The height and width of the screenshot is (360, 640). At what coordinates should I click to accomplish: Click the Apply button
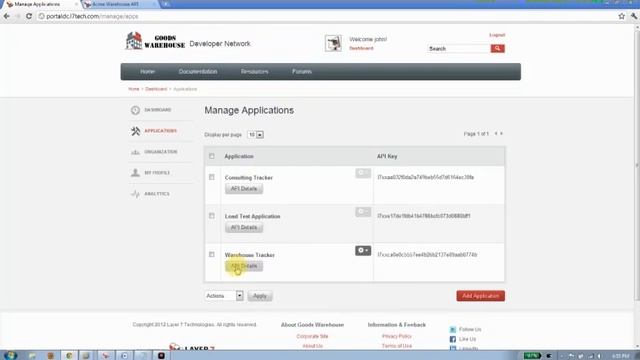[x=260, y=296]
